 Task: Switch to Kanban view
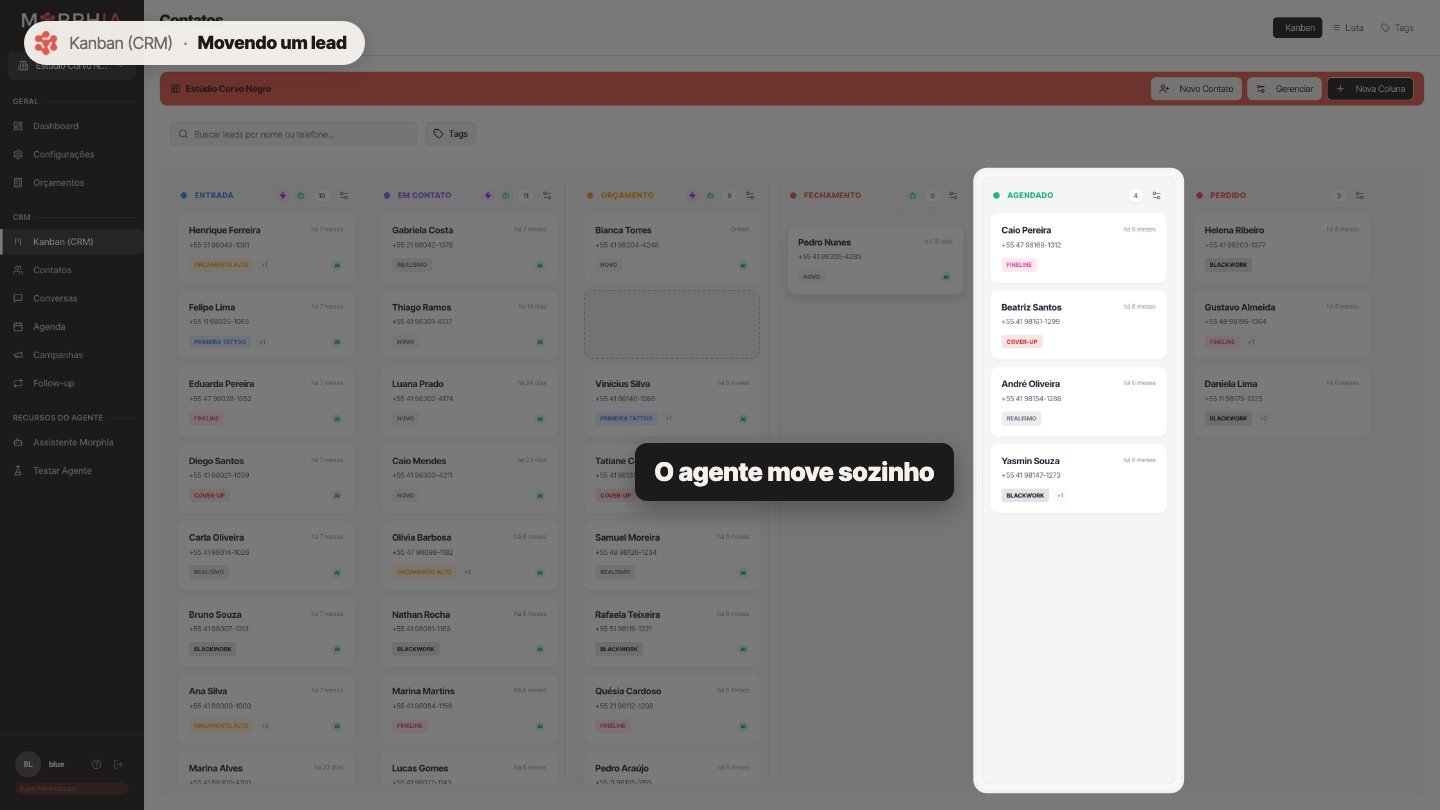point(1298,28)
